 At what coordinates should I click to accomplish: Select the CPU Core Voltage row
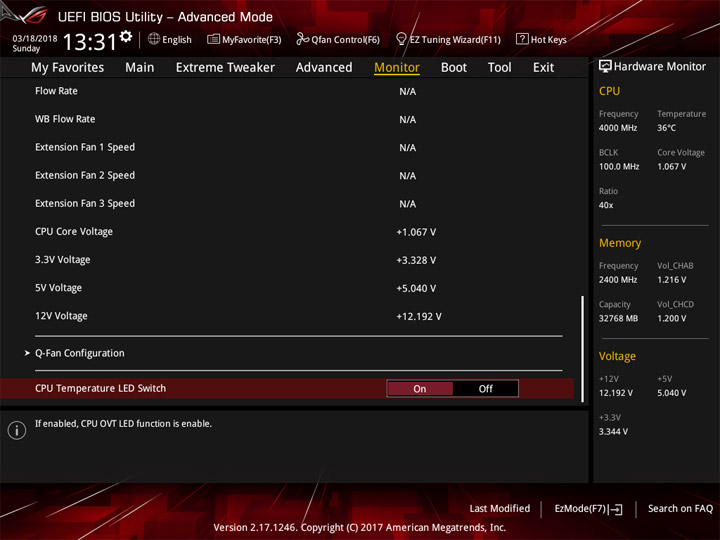coord(287,232)
